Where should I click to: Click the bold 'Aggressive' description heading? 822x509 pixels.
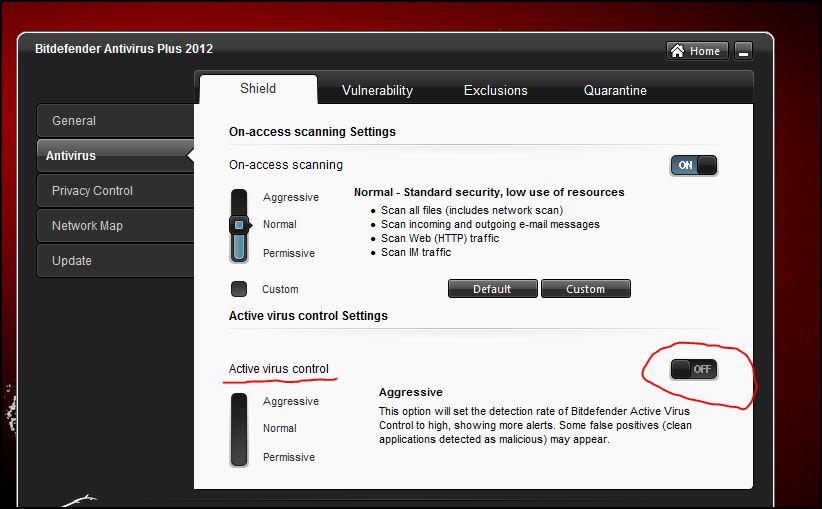click(410, 392)
